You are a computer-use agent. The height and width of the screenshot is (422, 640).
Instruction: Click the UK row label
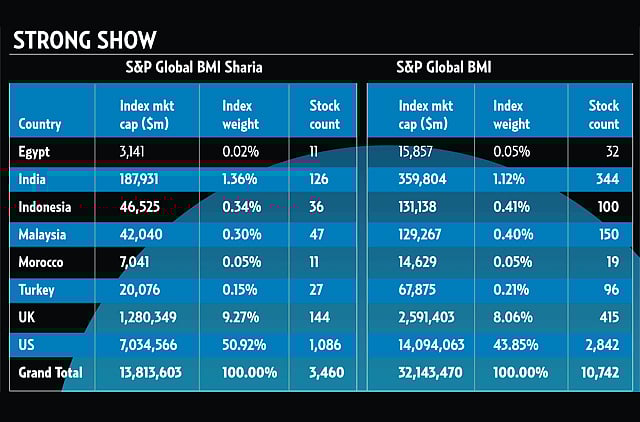pos(27,317)
